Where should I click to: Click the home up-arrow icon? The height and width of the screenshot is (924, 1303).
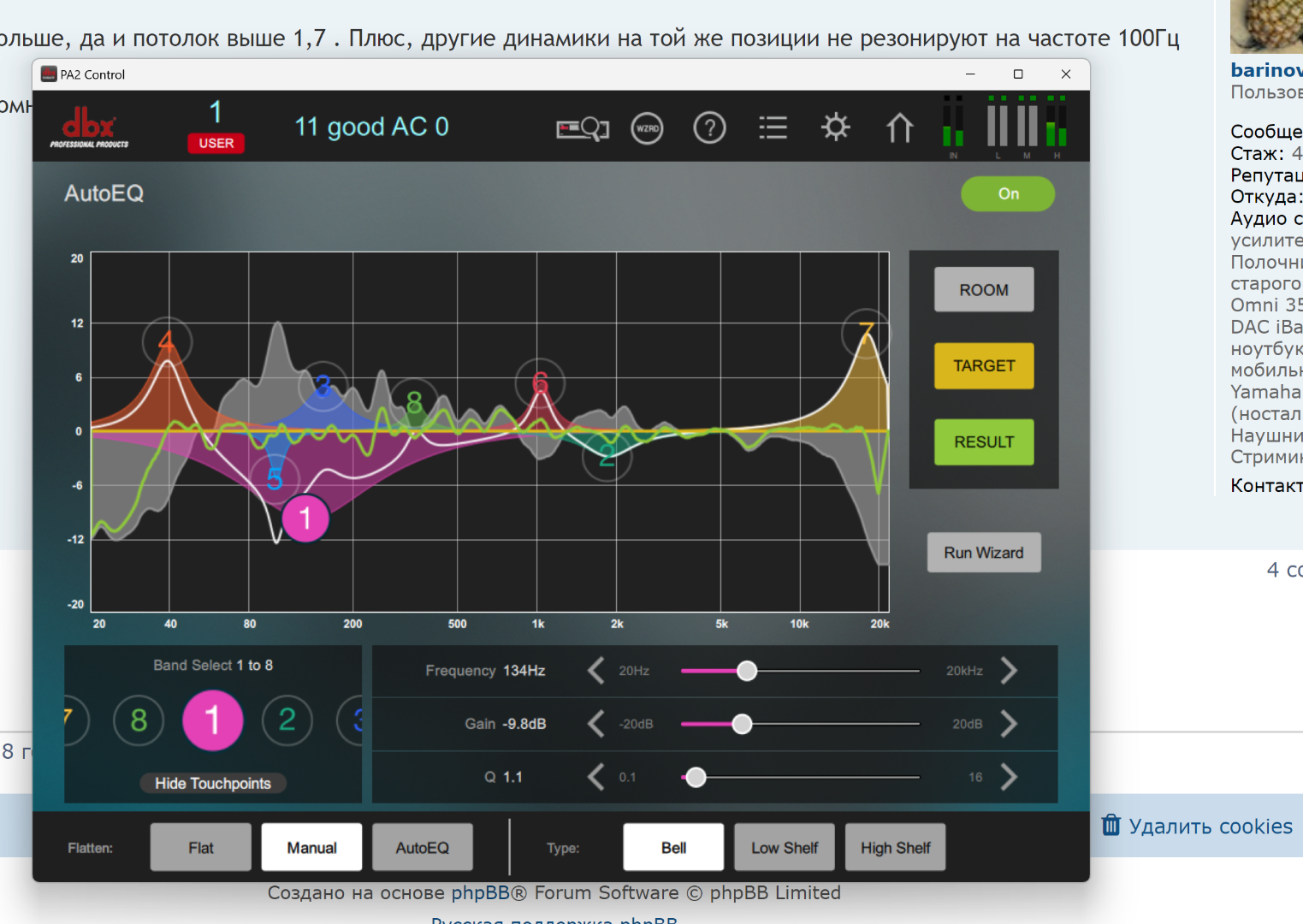(899, 128)
